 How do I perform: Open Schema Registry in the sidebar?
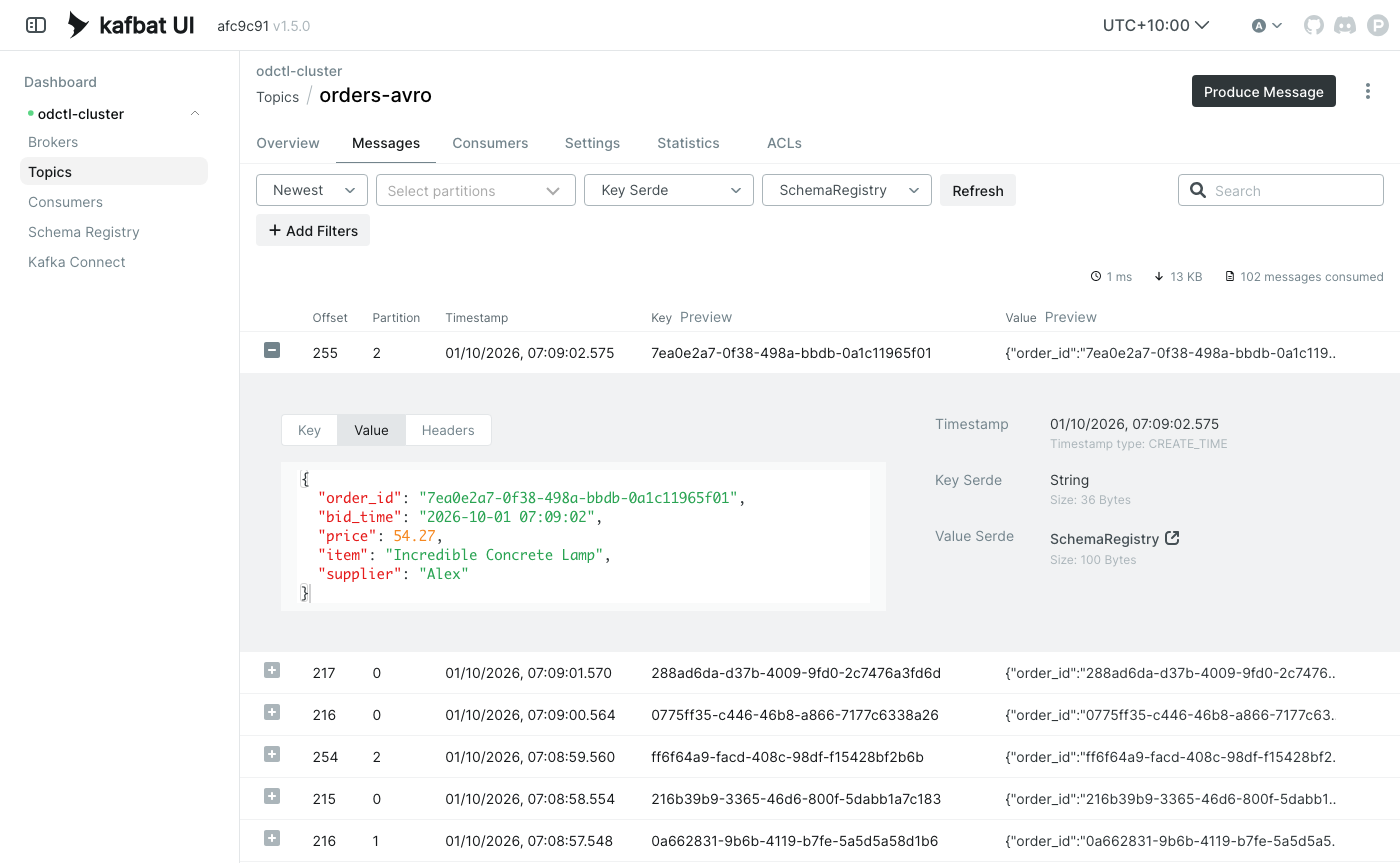(84, 232)
